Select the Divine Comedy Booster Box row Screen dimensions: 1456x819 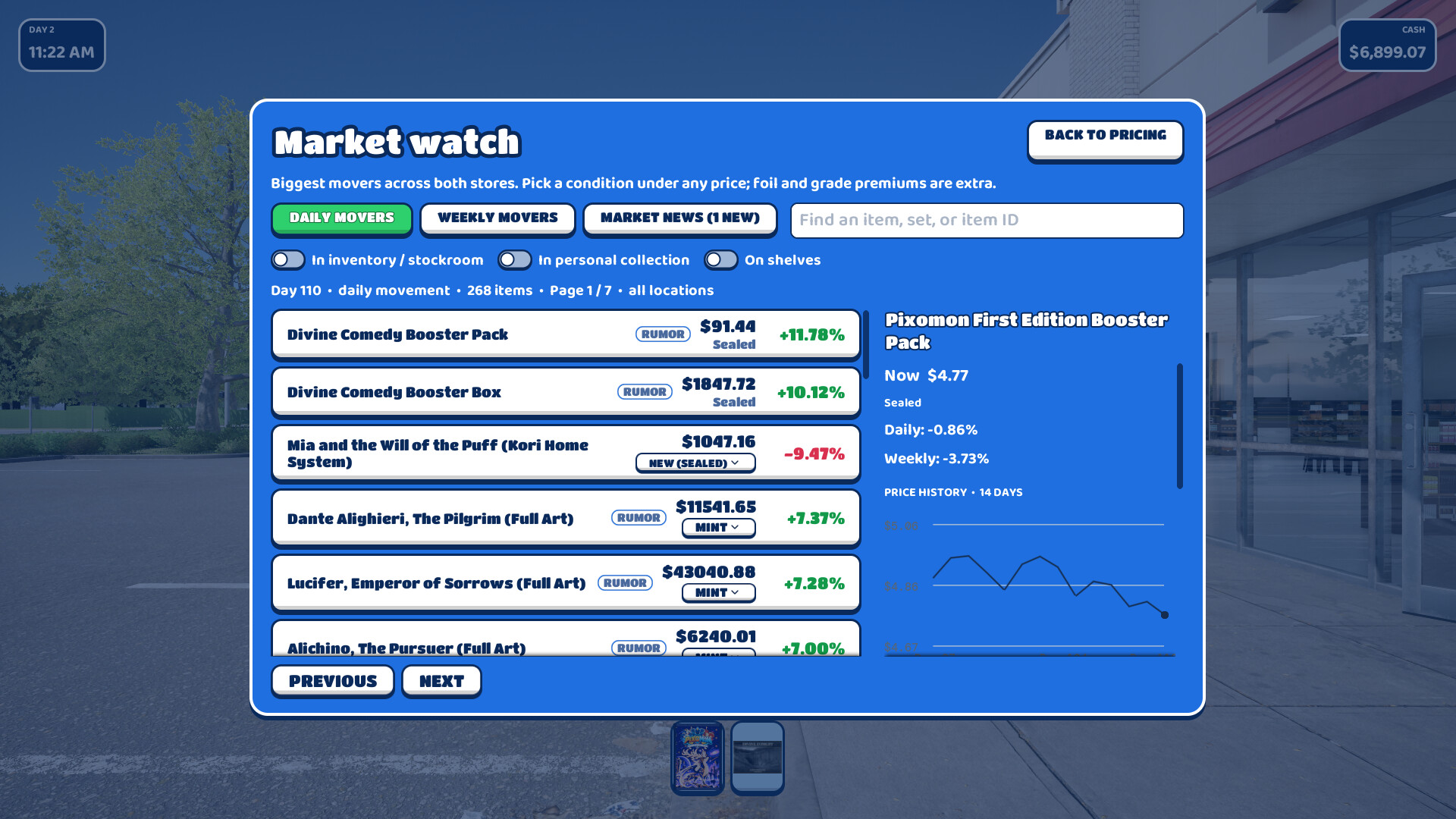566,392
